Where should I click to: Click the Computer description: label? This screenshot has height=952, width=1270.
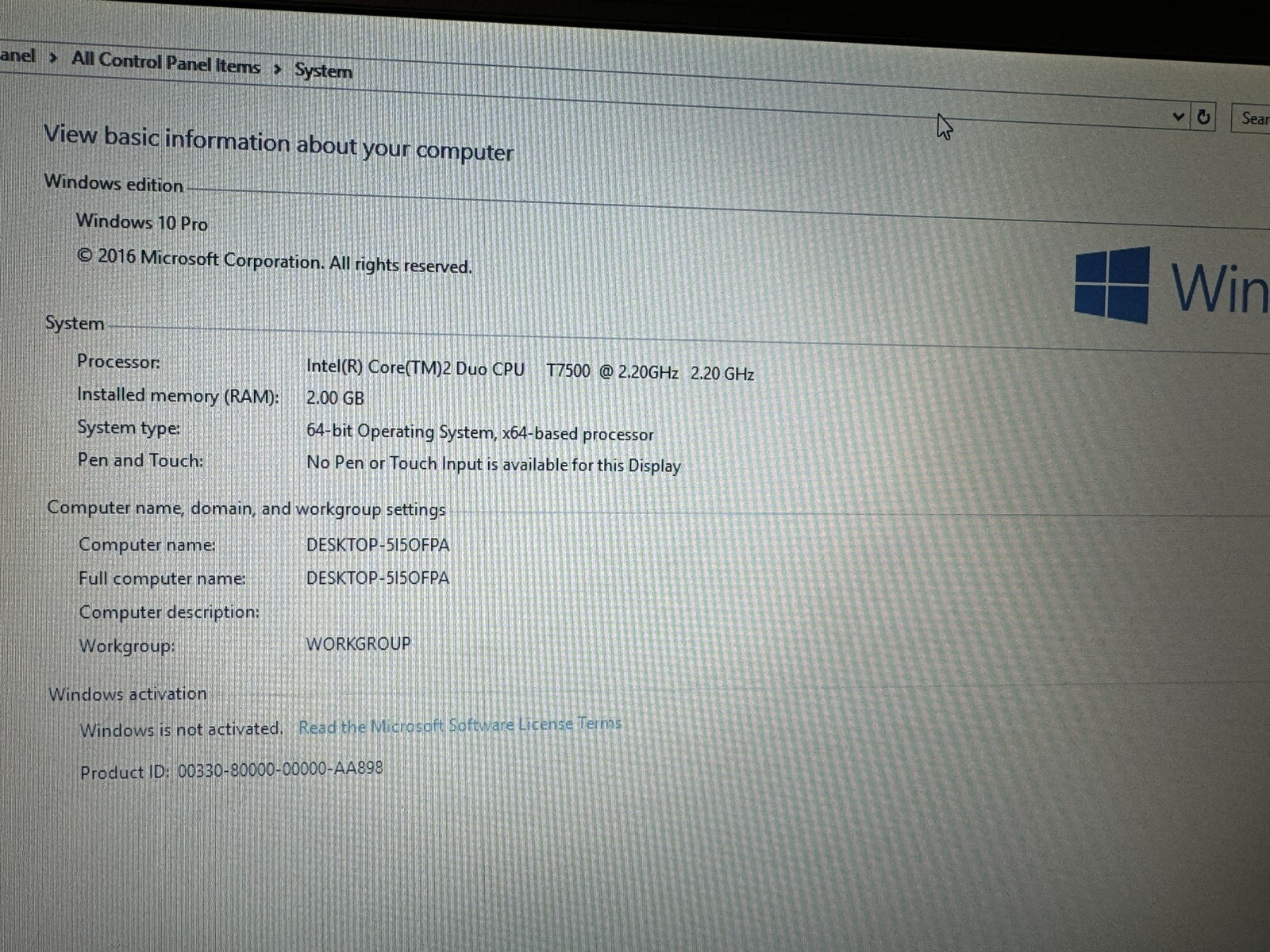point(169,612)
